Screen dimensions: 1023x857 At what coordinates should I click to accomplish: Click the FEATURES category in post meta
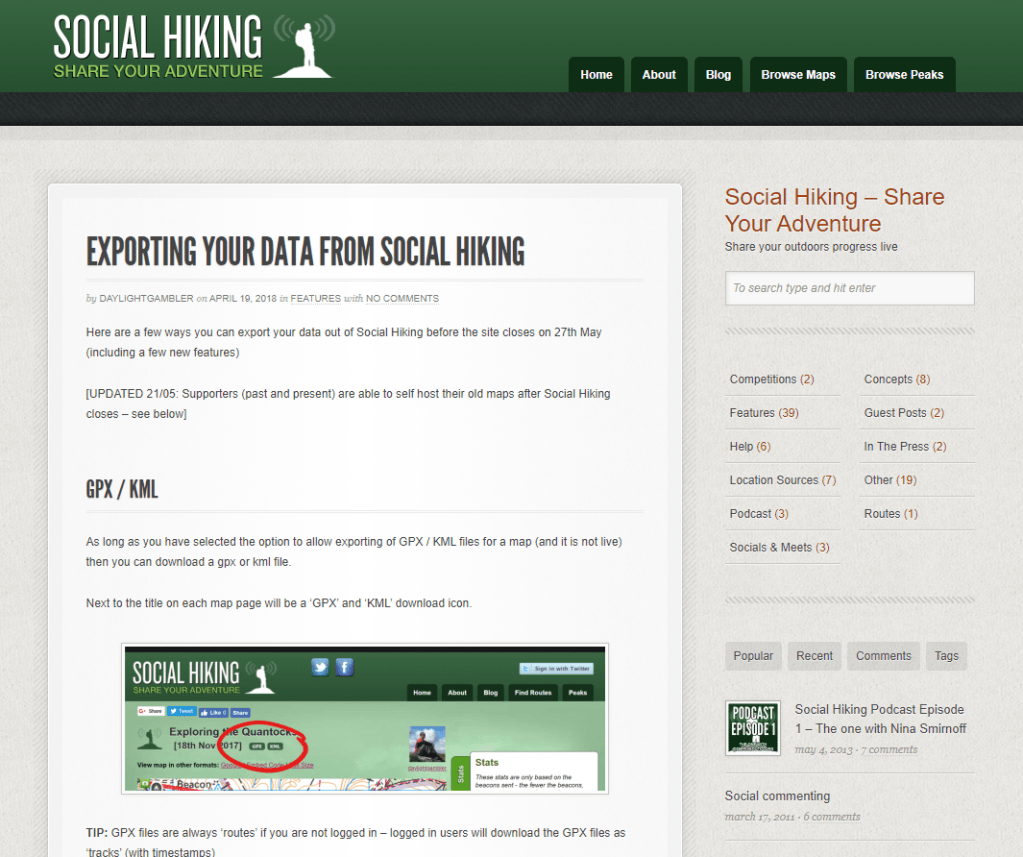315,299
